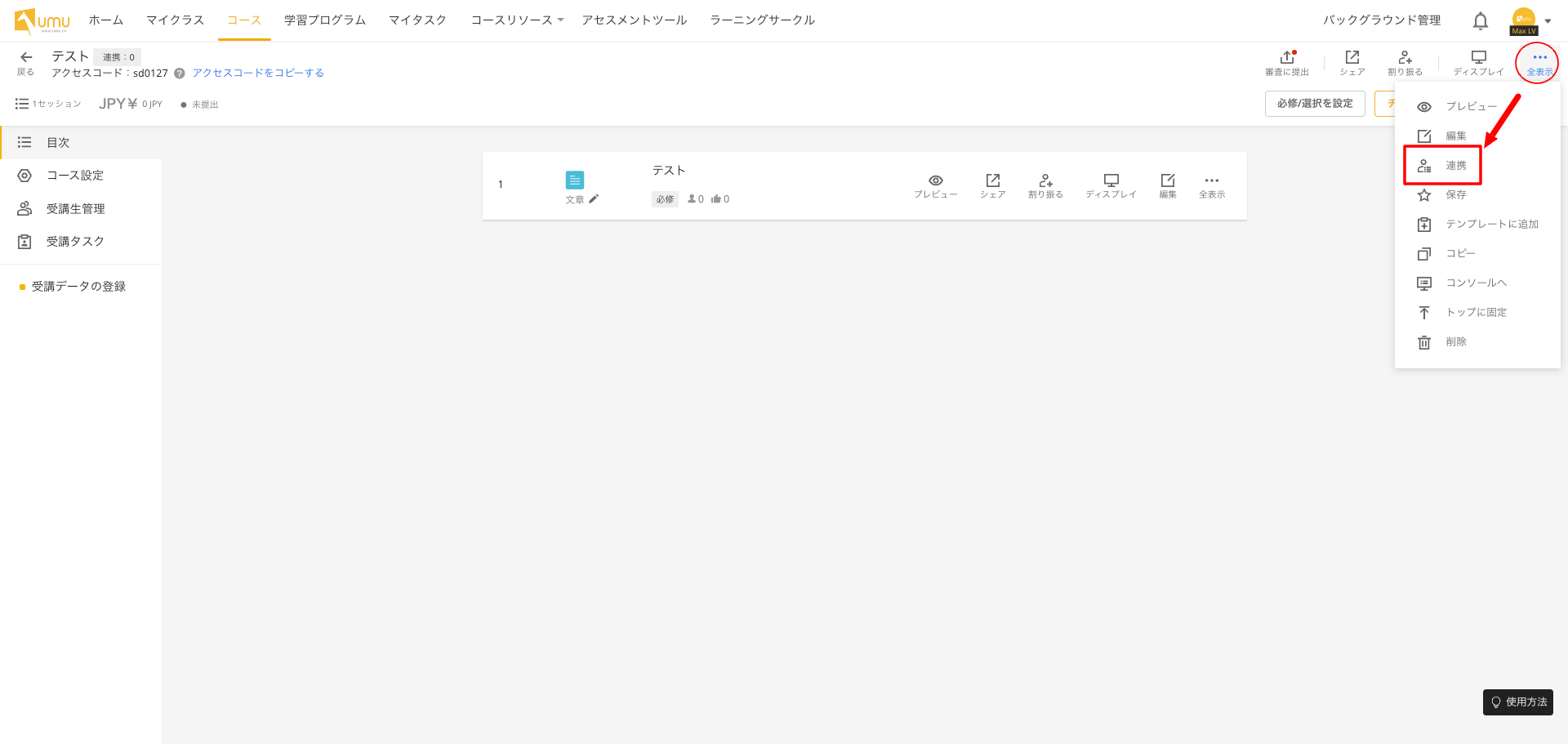Select 連携 in the dropdown menu
The image size is (1568, 744).
click(1477, 166)
